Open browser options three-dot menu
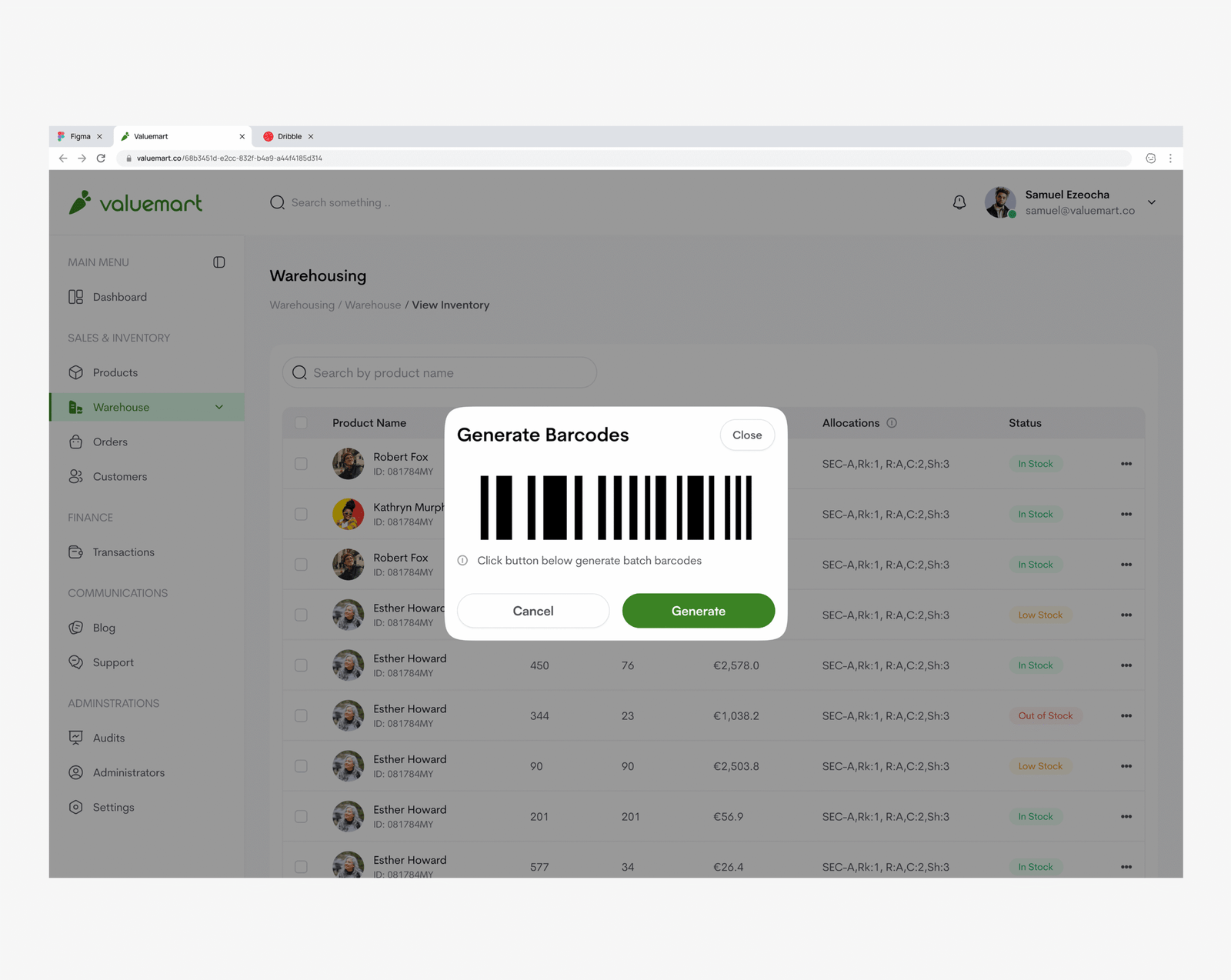1231x980 pixels. (x=1170, y=158)
